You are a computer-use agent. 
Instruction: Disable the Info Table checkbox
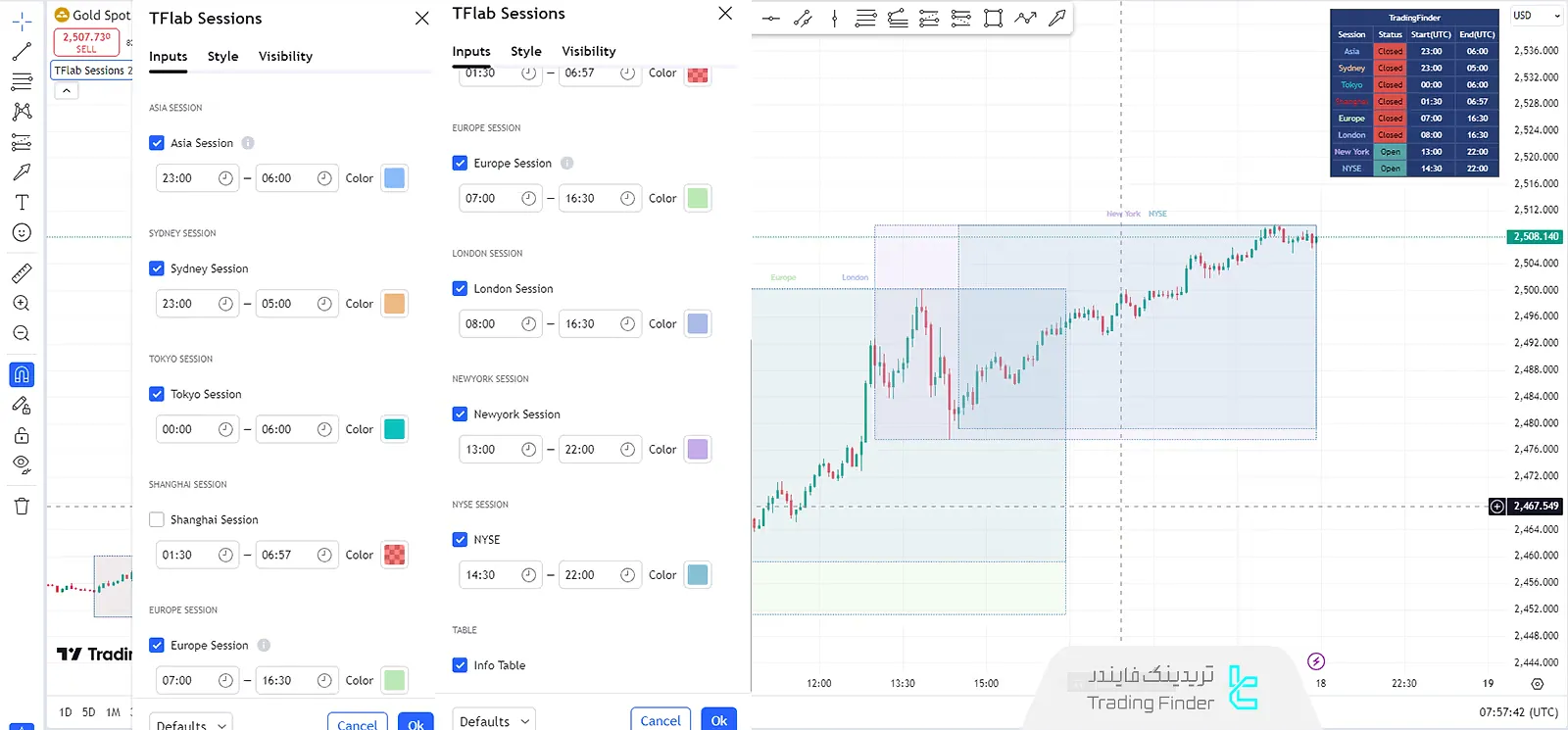pos(460,665)
